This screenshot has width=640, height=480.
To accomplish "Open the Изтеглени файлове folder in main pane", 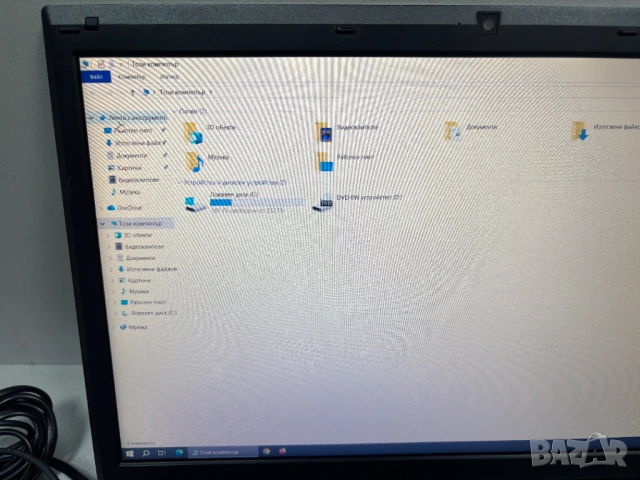I will point(605,131).
